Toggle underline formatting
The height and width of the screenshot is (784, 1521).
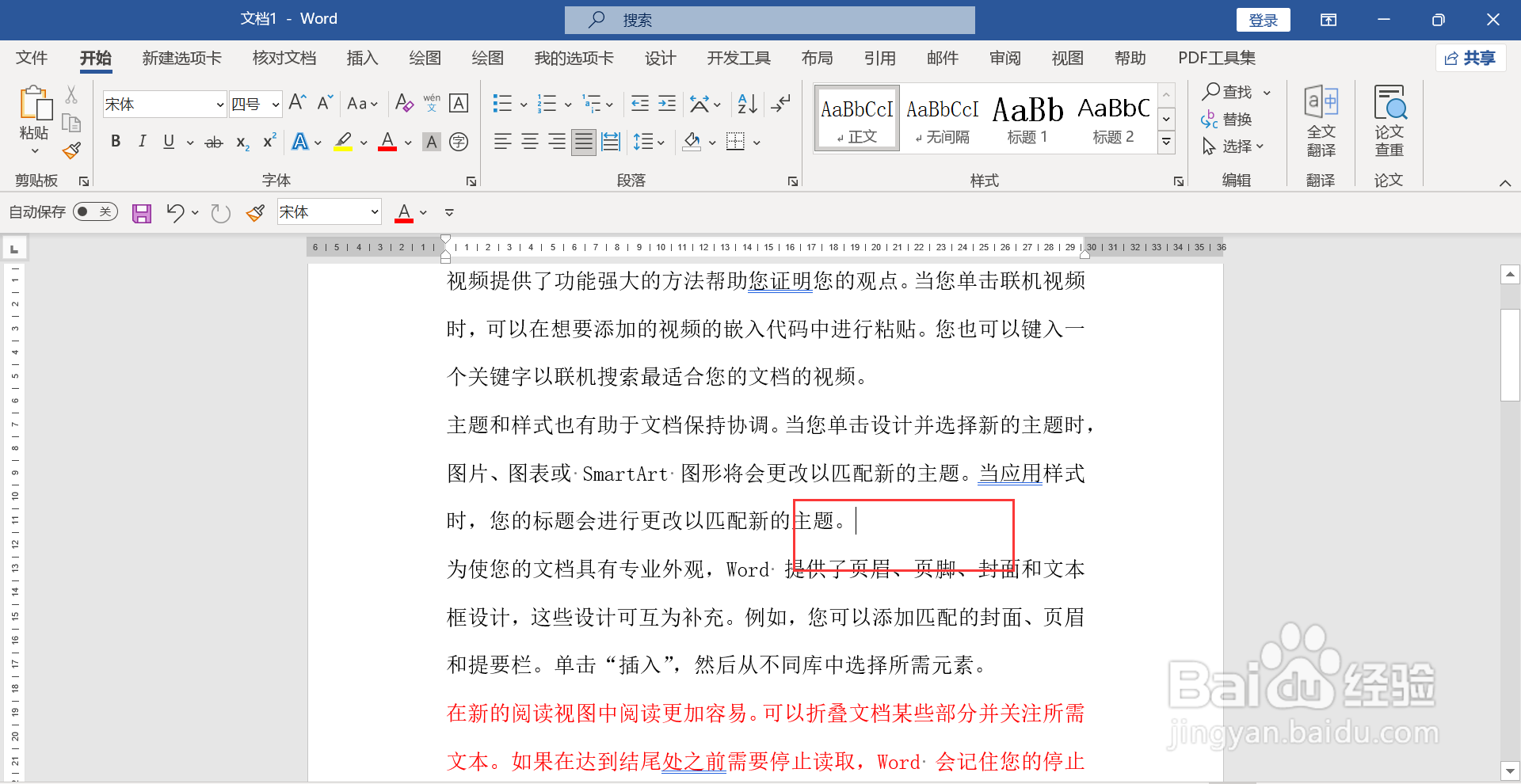pos(169,142)
